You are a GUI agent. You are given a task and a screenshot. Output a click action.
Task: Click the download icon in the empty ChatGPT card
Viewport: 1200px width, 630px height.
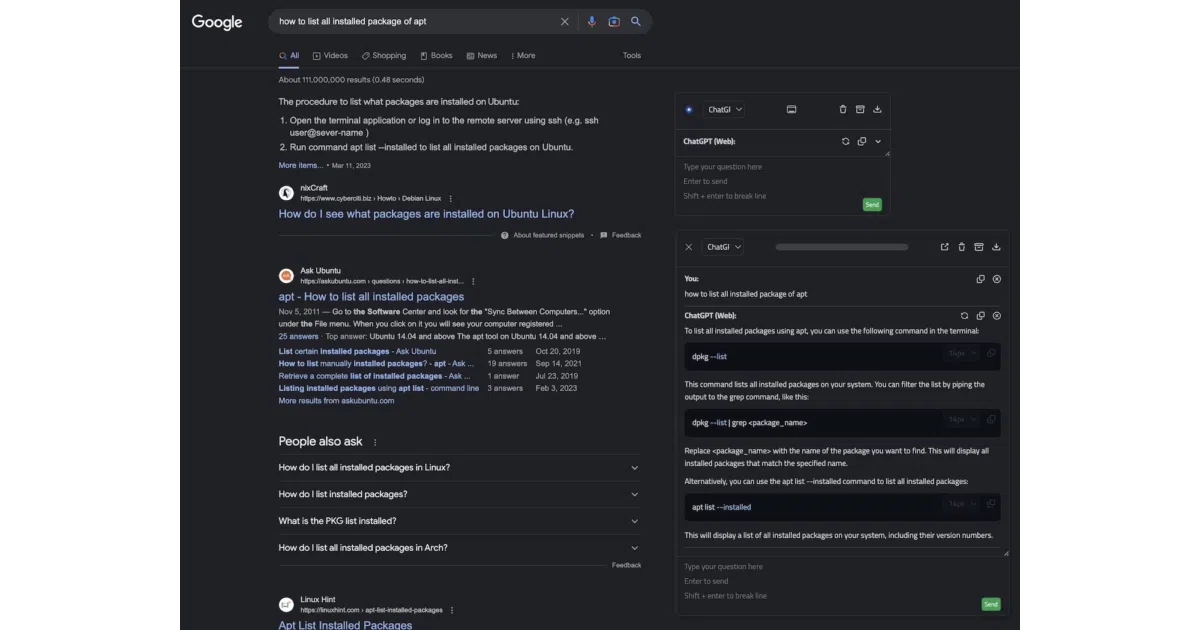tap(877, 110)
